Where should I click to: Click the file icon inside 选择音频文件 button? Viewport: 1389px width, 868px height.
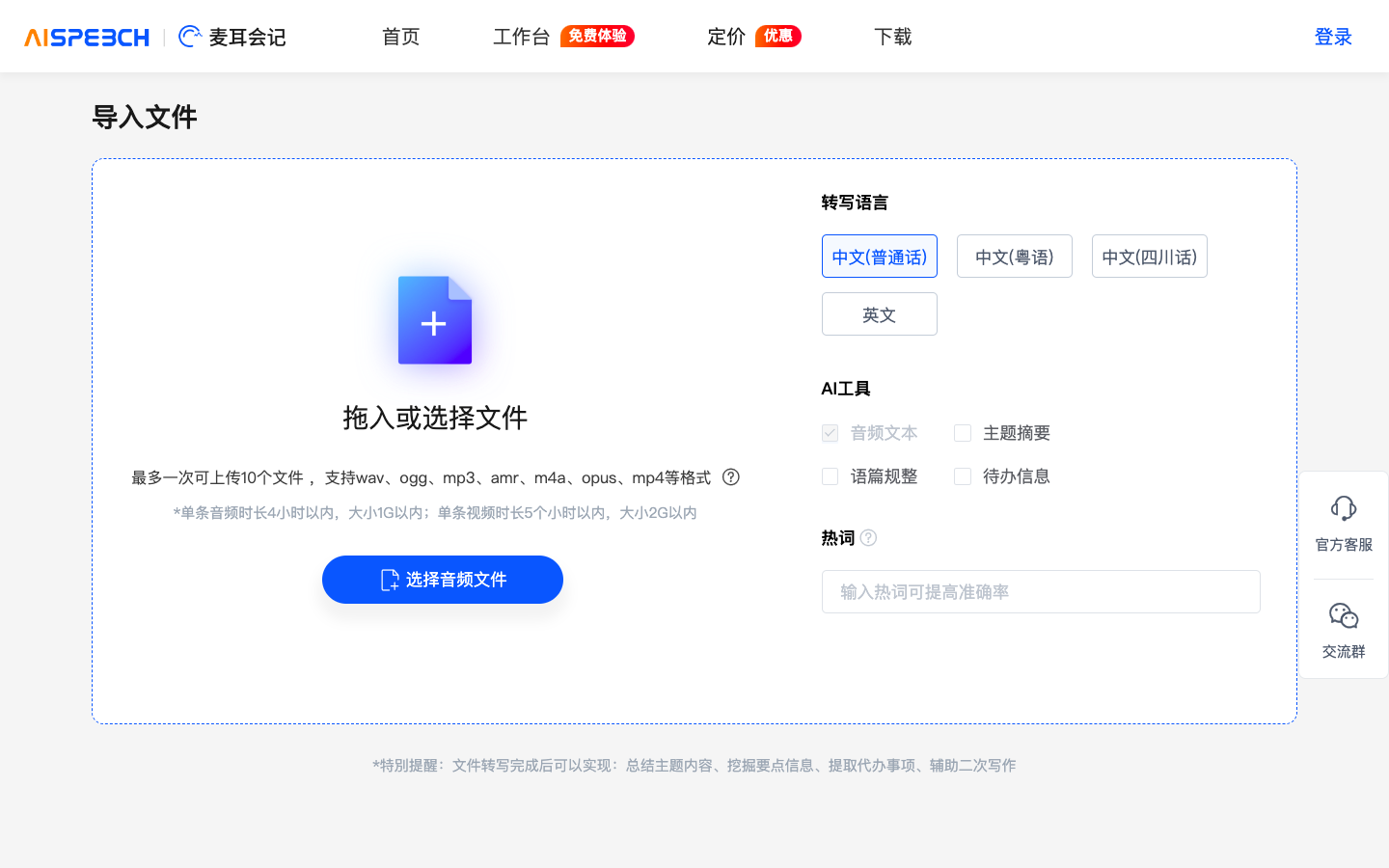[390, 580]
